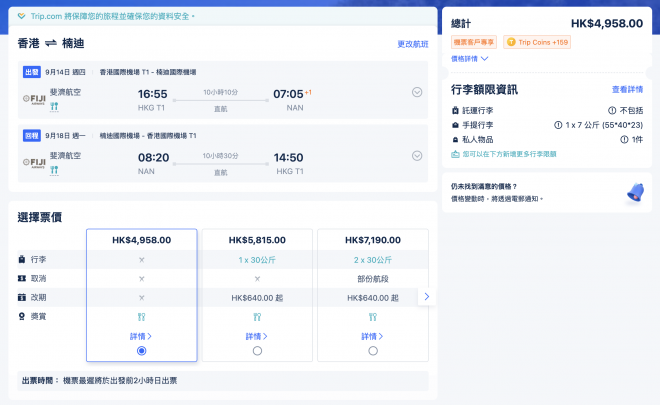Click the Fiji Airways logo on outbound flight
This screenshot has width=660, height=405.
tap(35, 96)
